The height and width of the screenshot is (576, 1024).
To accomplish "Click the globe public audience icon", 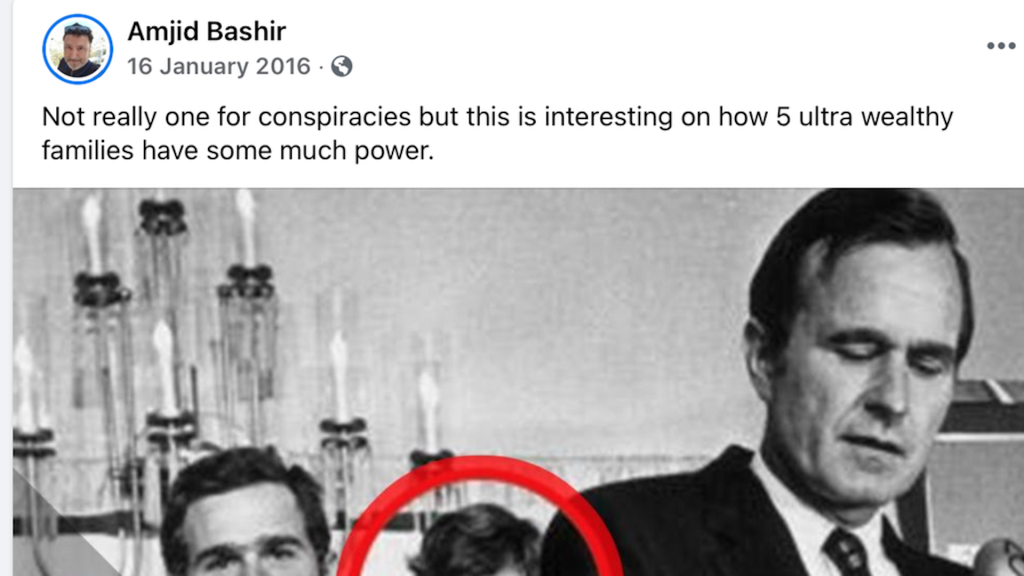I will [342, 67].
